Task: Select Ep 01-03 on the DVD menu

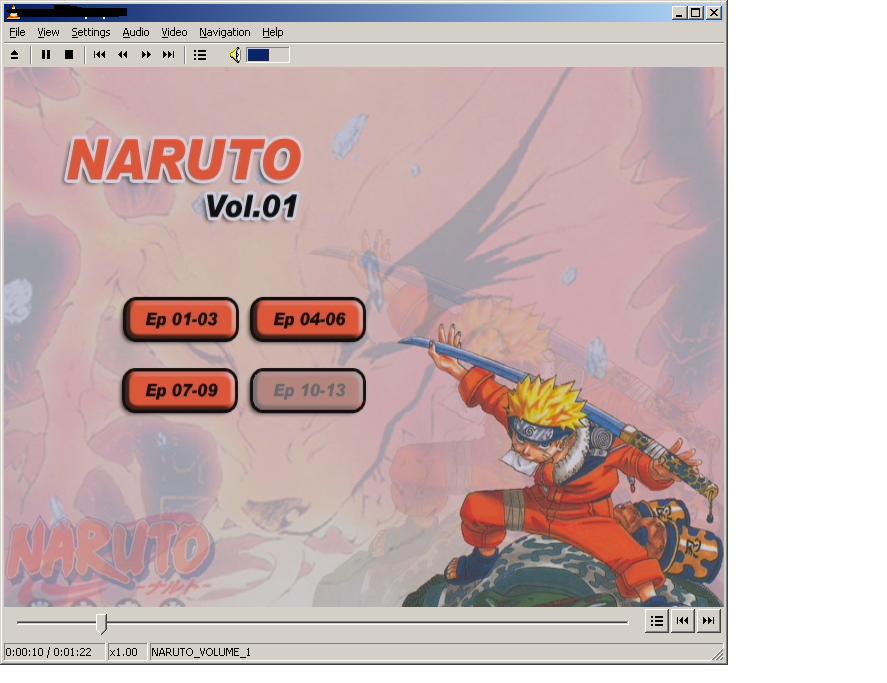Action: pyautogui.click(x=181, y=319)
